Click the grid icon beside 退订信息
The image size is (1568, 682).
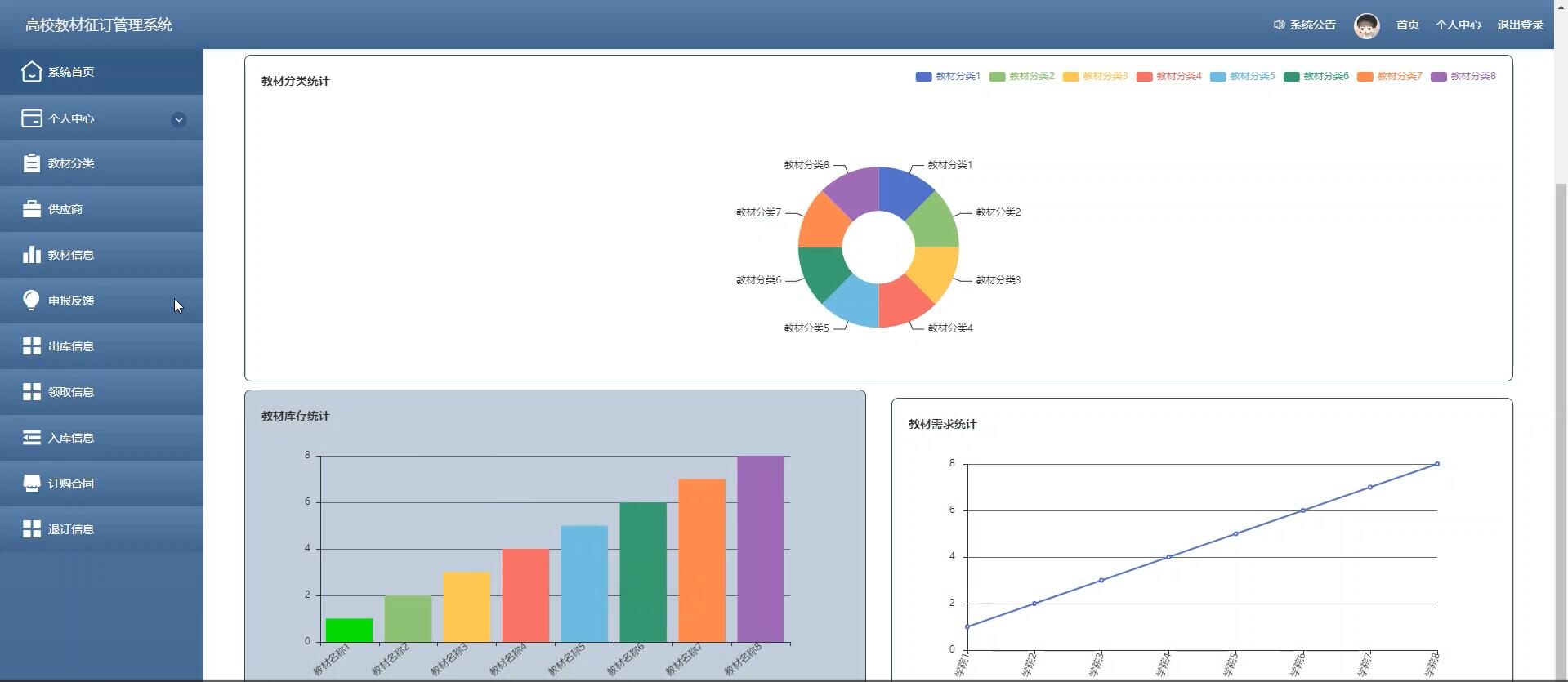point(31,529)
